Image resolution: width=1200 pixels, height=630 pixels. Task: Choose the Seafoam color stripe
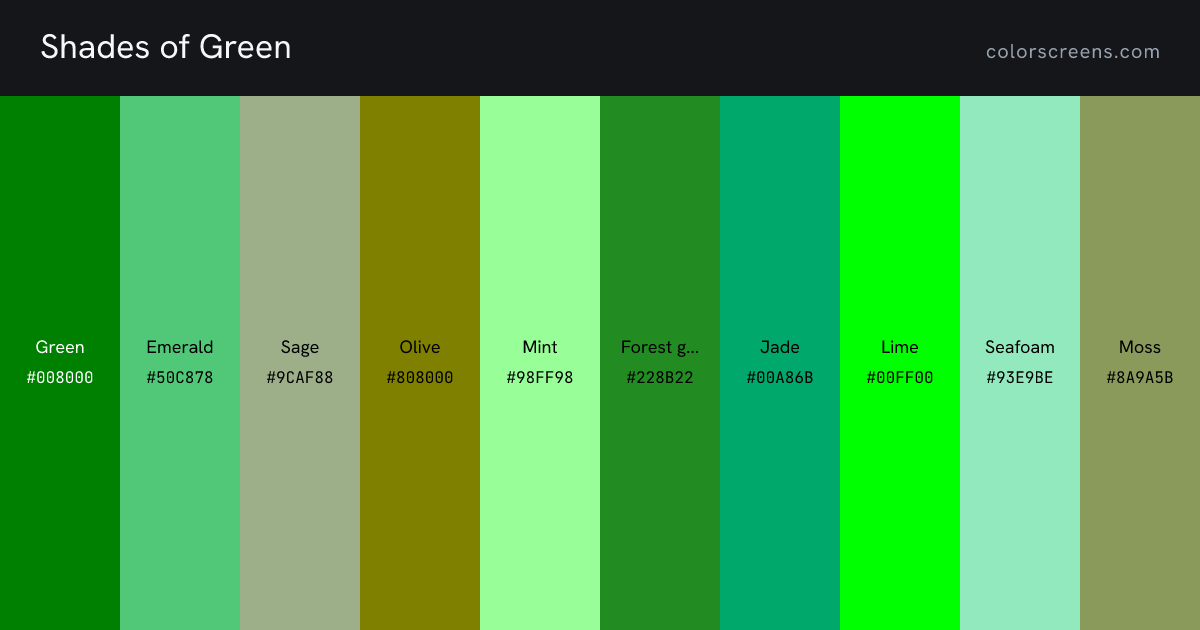coord(1020,363)
